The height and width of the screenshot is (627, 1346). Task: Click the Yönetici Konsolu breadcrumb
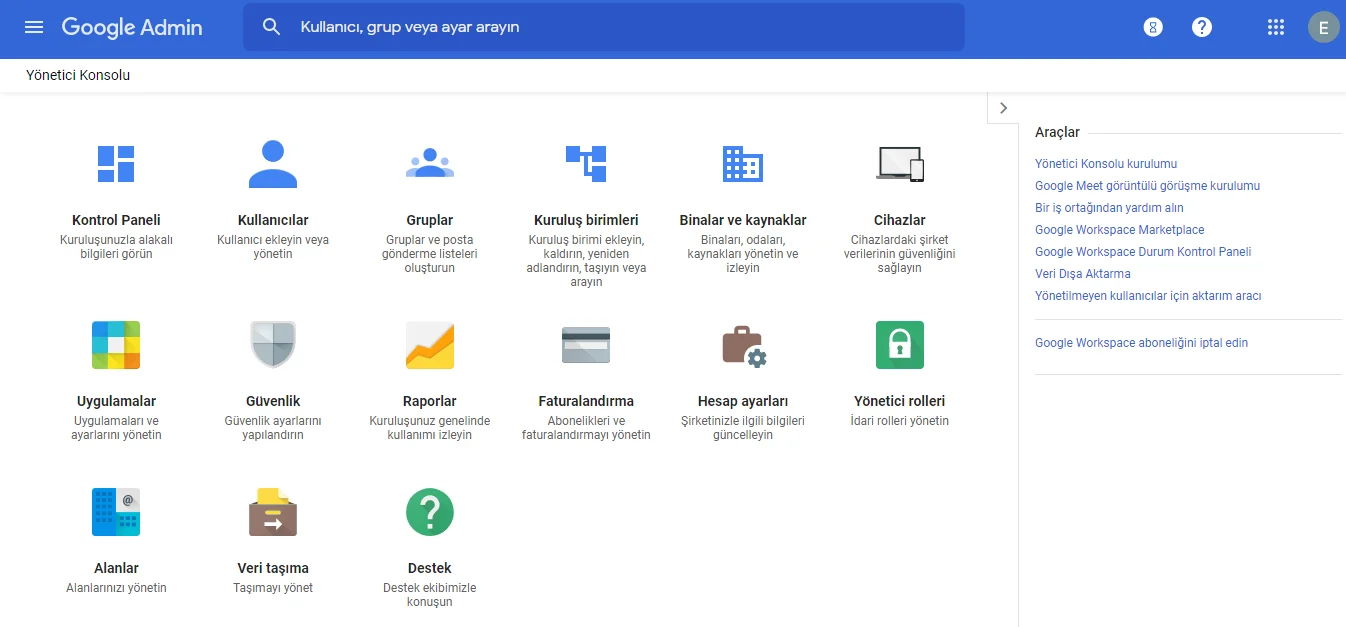pyautogui.click(x=78, y=75)
